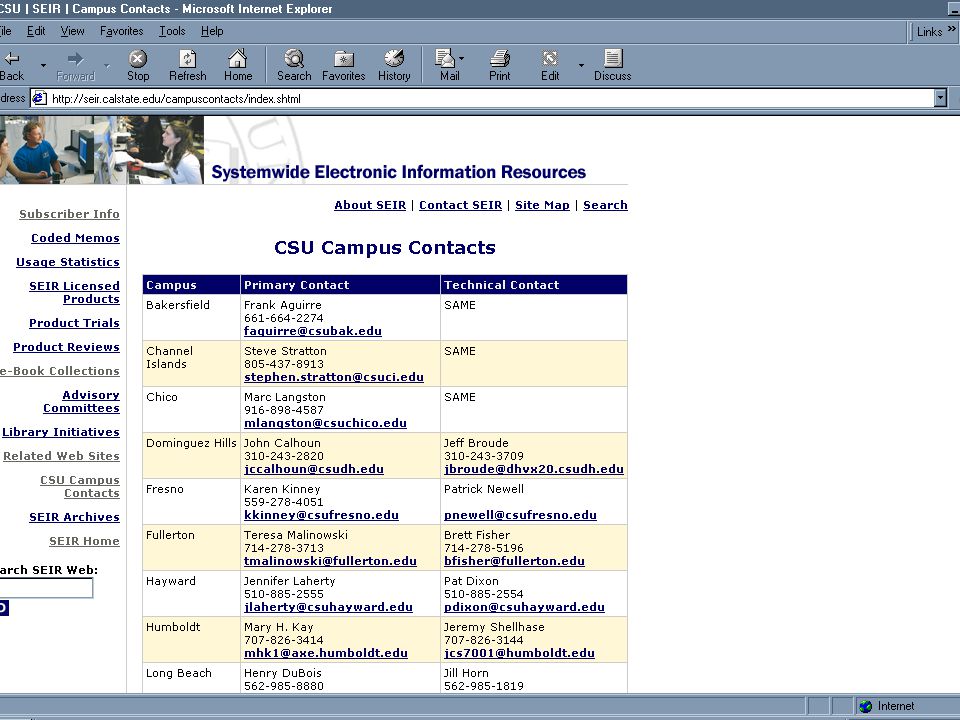Print the page with the Print icon
This screenshot has width=960, height=720.
500,59
